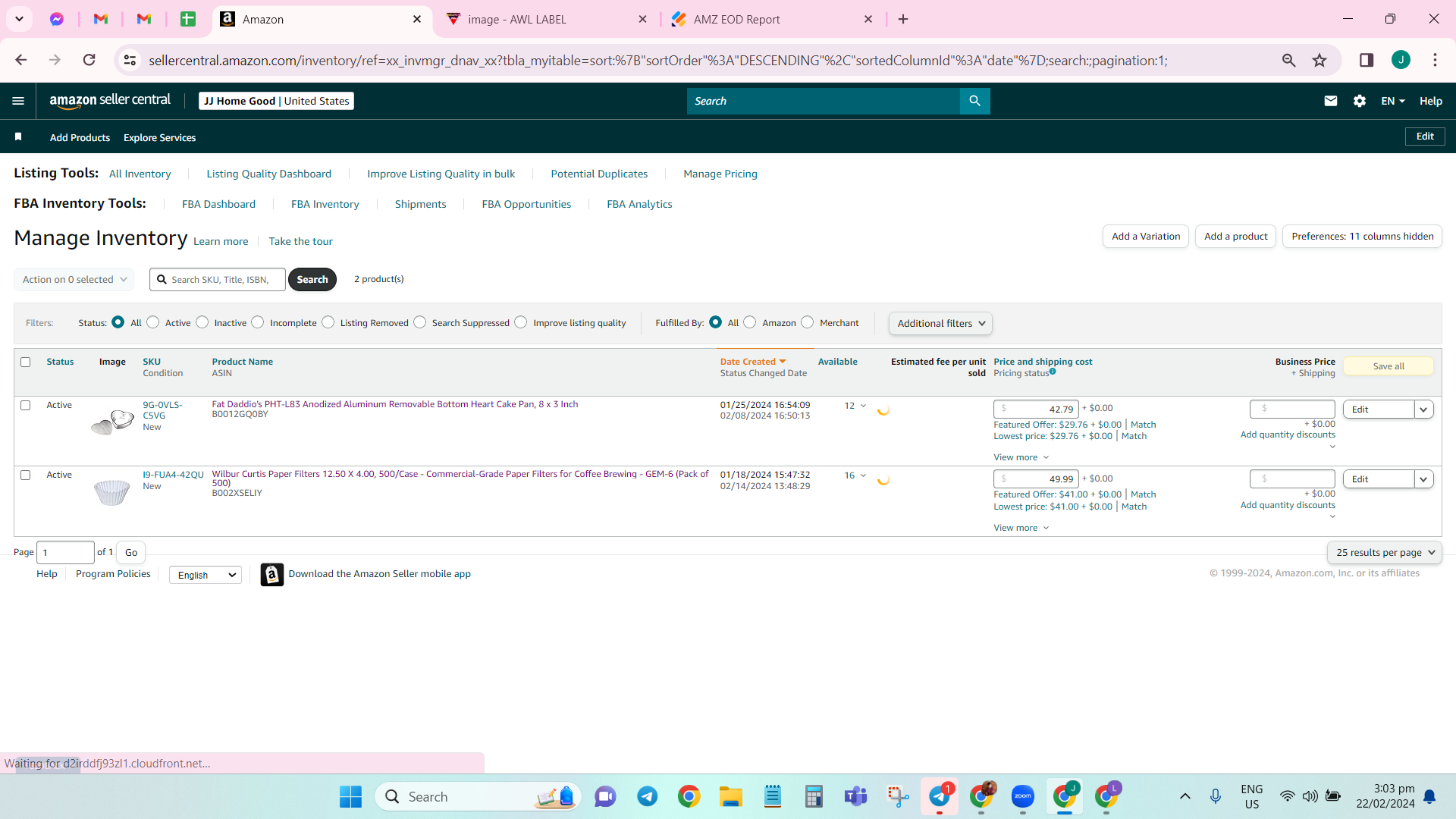
Task: Bookmark this page with star icon
Action: [1319, 60]
